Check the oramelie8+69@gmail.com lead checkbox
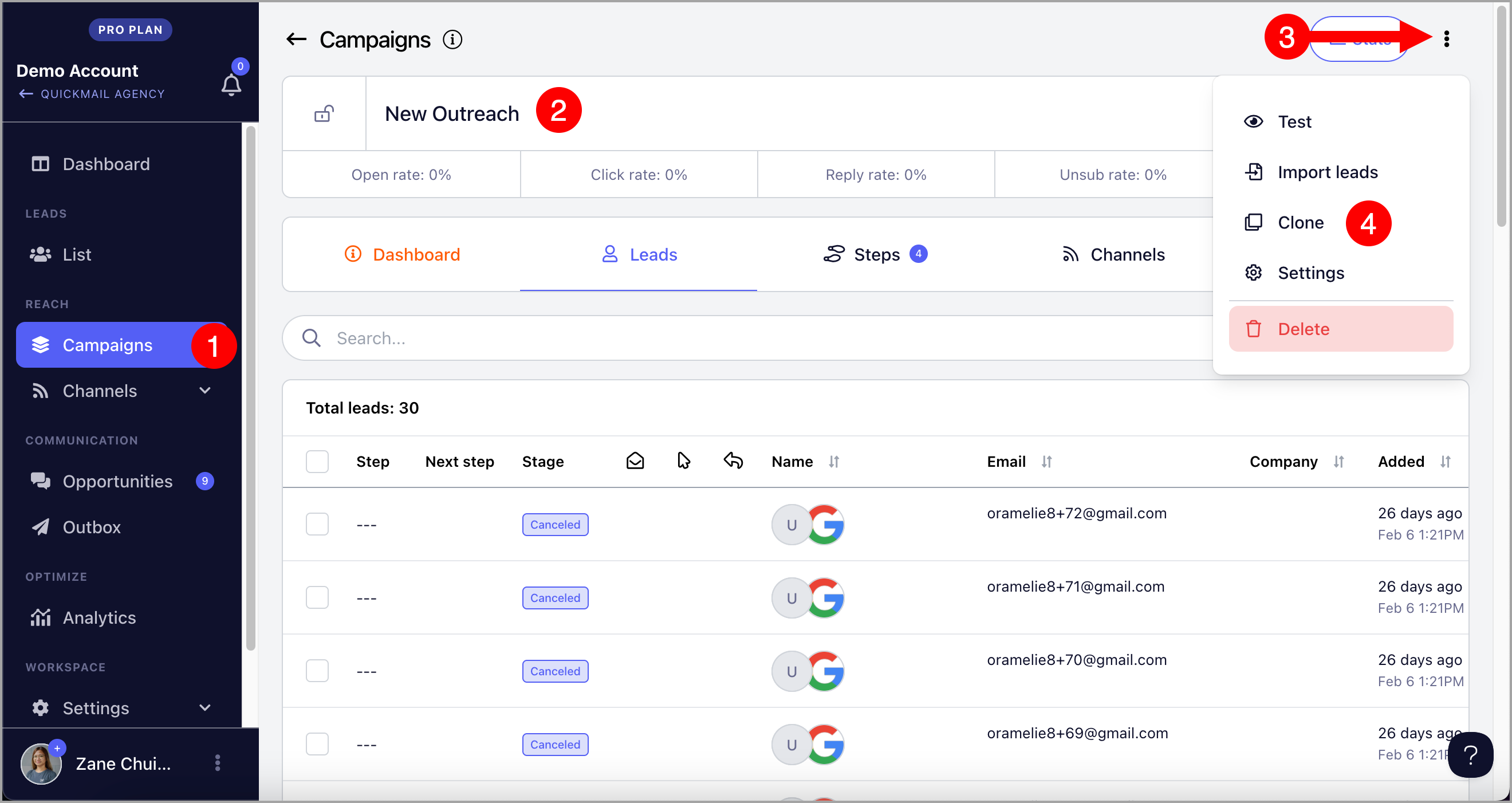This screenshot has width=1512, height=803. [317, 745]
